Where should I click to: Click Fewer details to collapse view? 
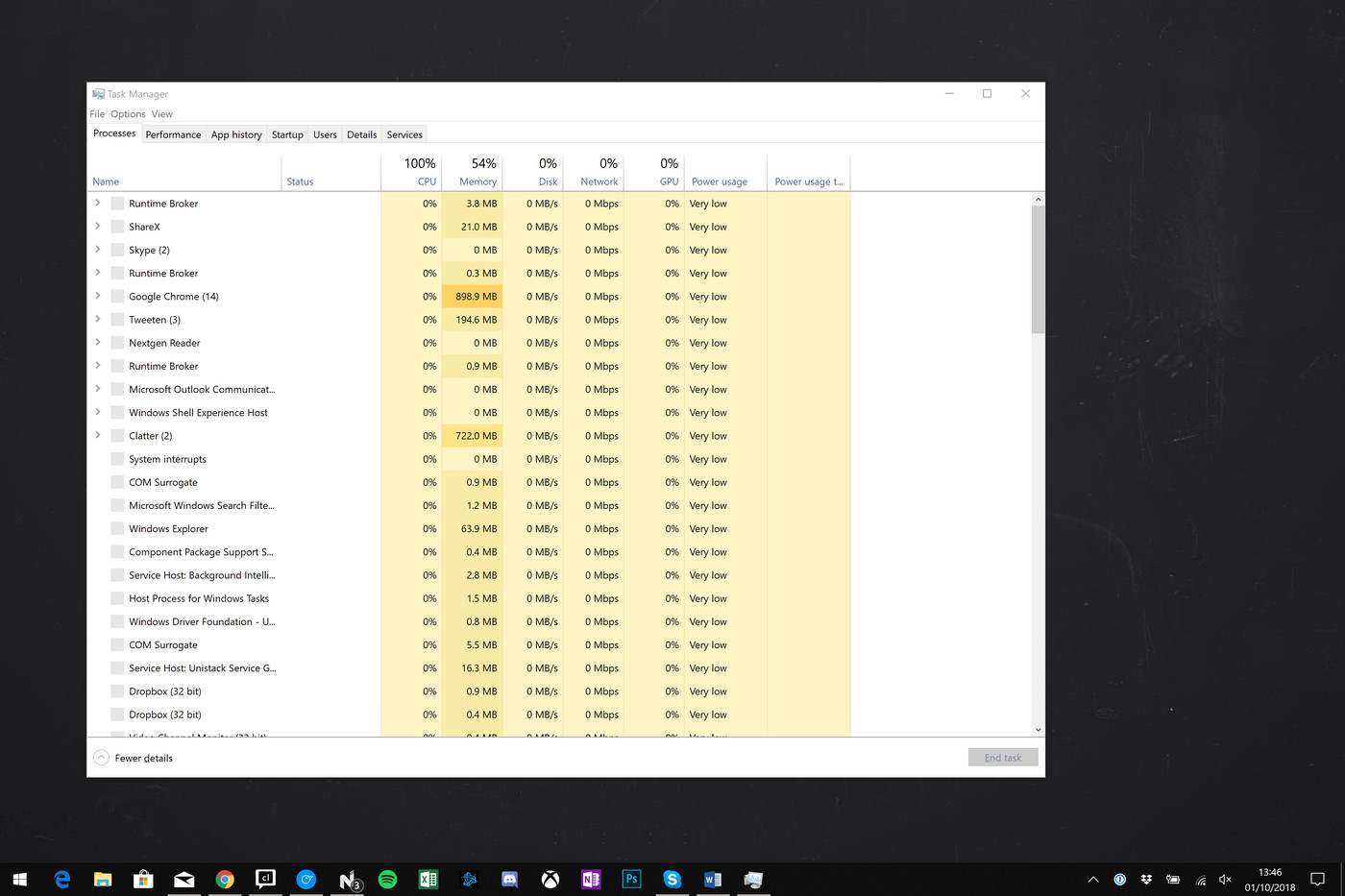point(134,758)
